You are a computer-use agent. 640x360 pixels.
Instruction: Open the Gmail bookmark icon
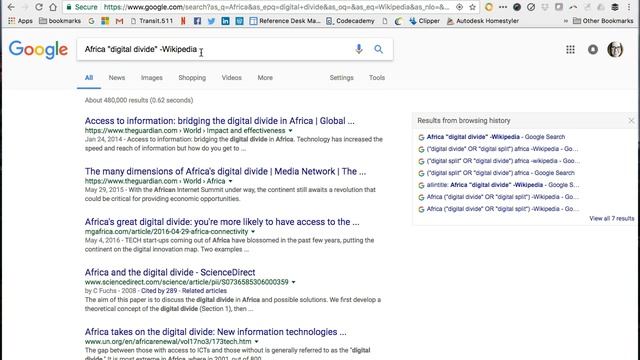119,20
